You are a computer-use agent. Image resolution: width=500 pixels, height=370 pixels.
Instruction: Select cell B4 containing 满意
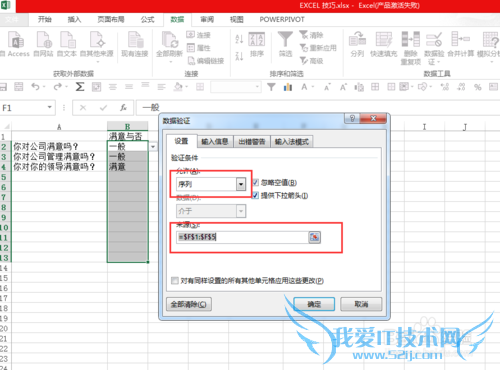coord(127,166)
